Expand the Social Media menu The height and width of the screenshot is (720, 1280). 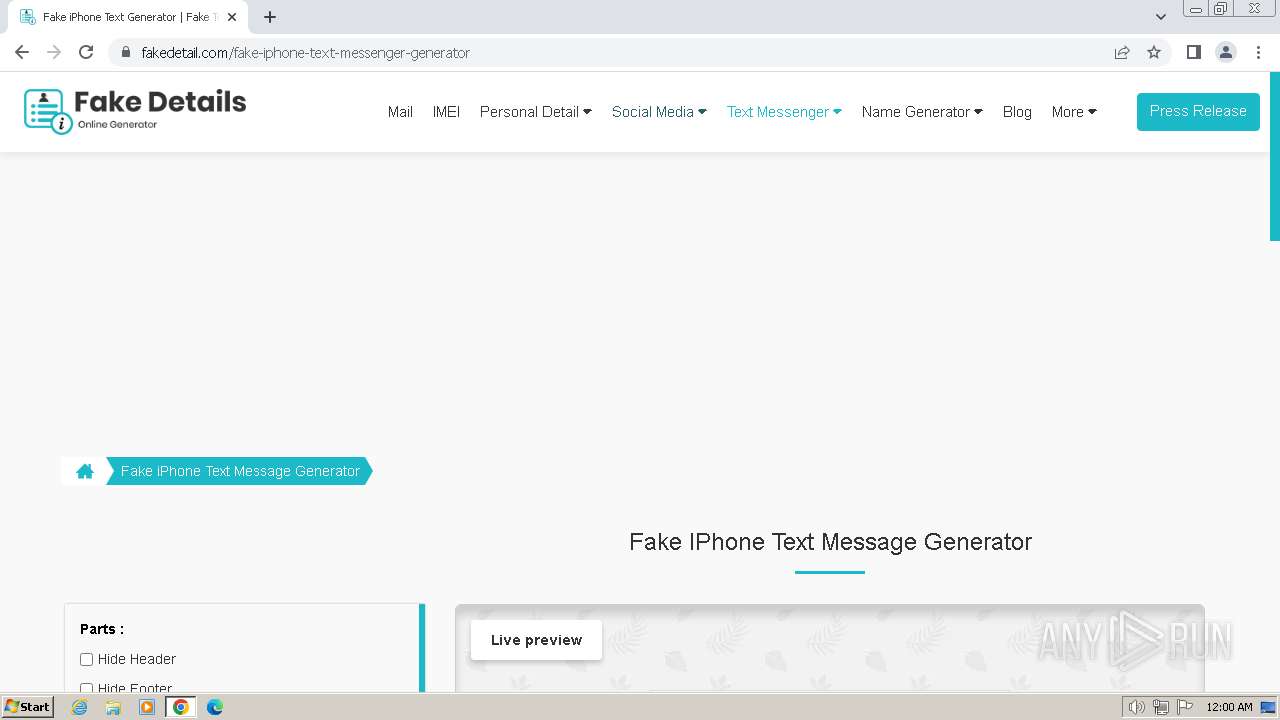point(659,112)
